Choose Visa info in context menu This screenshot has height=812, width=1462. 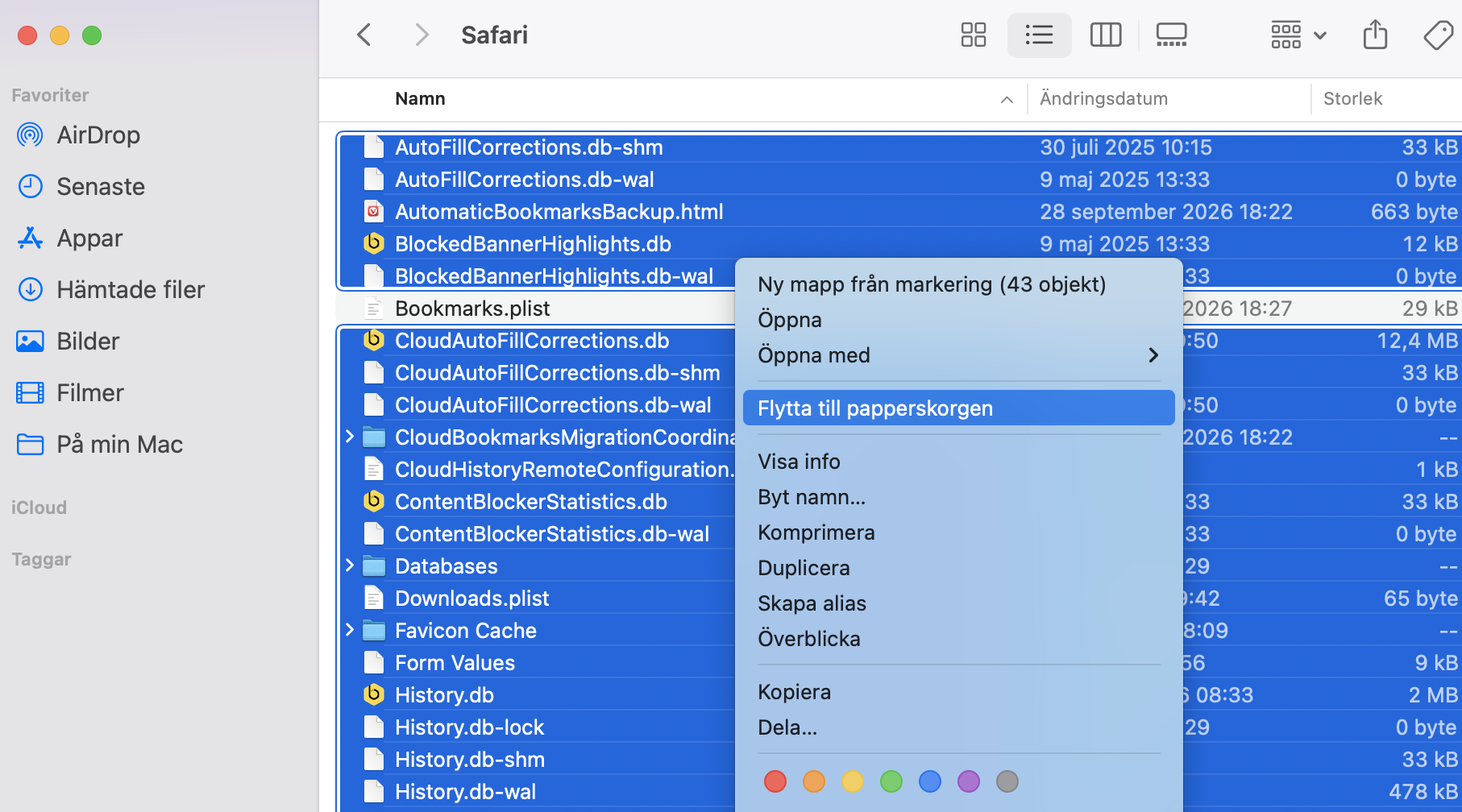[958, 462]
